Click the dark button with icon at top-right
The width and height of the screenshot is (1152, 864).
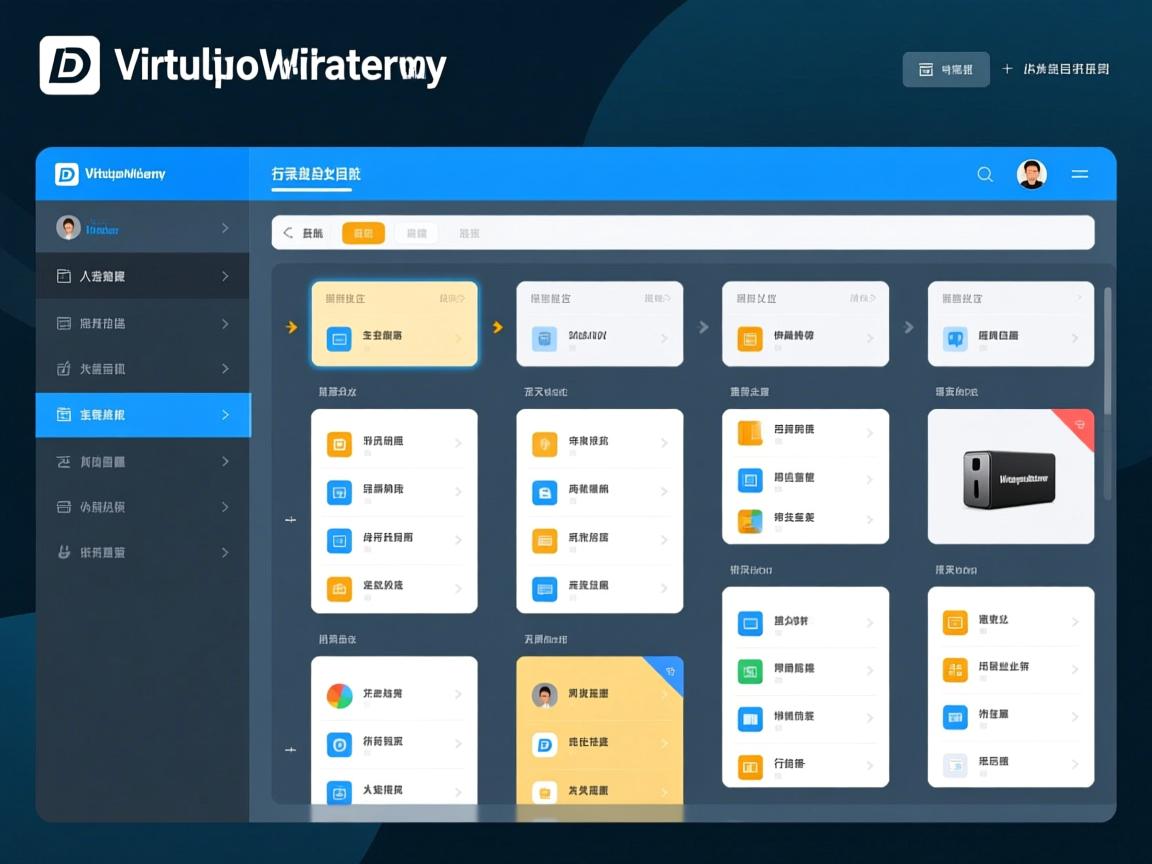tap(945, 70)
